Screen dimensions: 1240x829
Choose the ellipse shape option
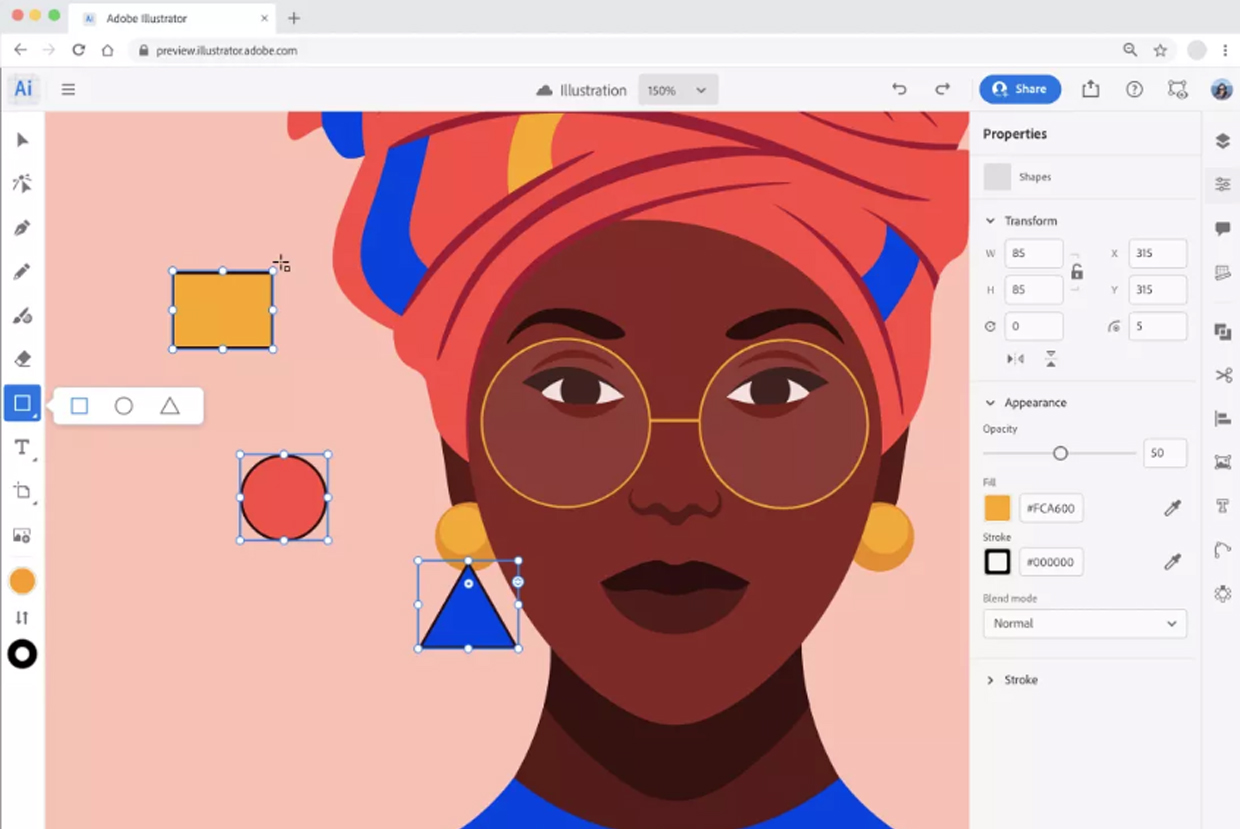pyautogui.click(x=124, y=406)
